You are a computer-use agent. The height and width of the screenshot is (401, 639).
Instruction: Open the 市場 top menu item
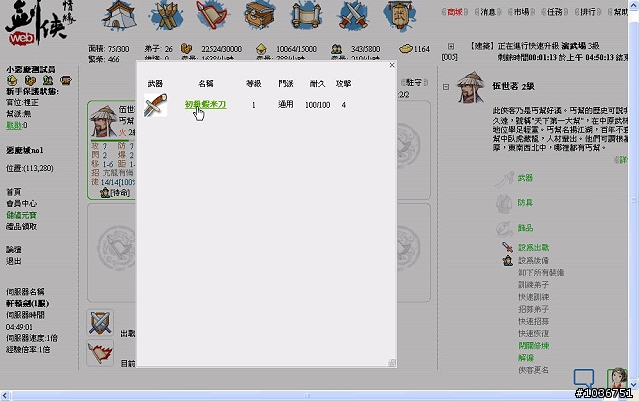click(521, 12)
